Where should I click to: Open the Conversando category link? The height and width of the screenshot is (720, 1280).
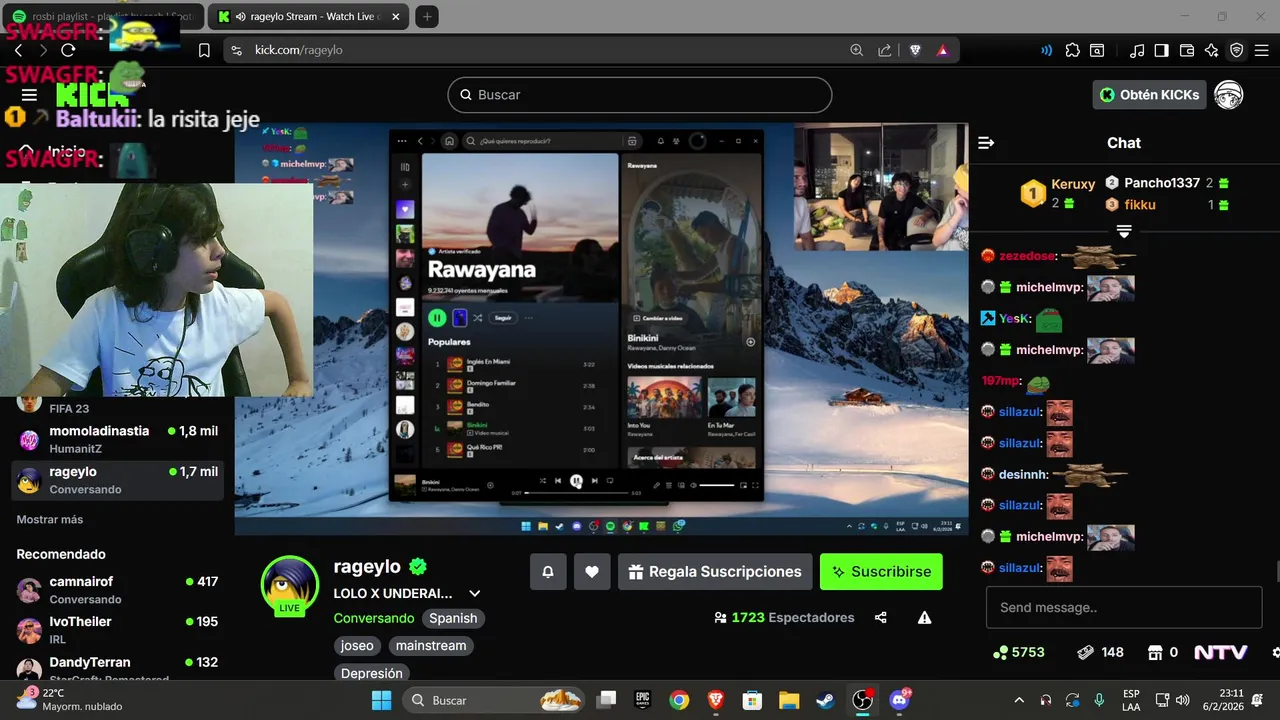[374, 618]
